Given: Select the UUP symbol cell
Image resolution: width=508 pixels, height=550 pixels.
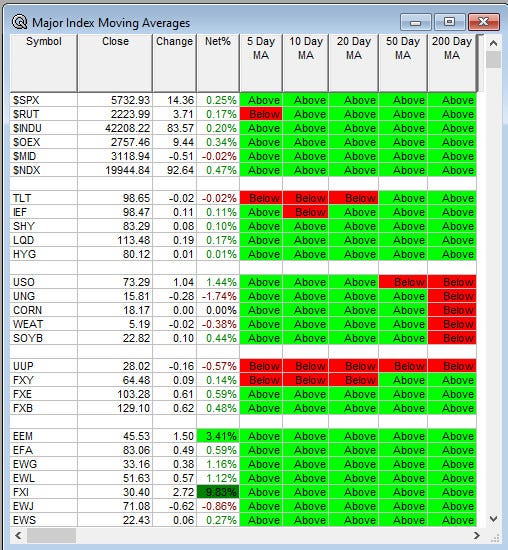Looking at the screenshot, I should pos(44,366).
